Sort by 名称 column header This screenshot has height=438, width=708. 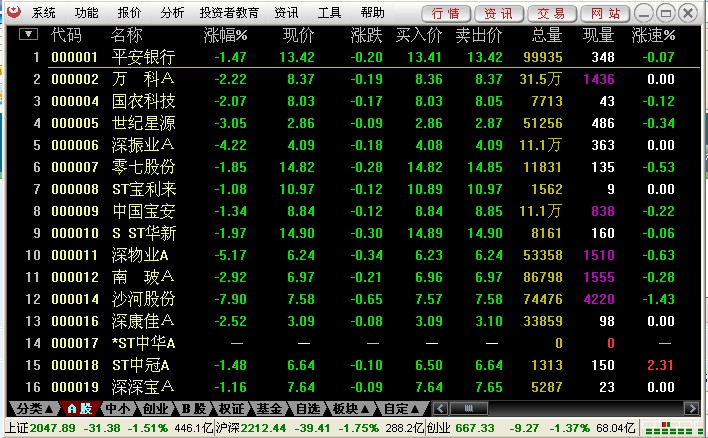click(x=127, y=35)
